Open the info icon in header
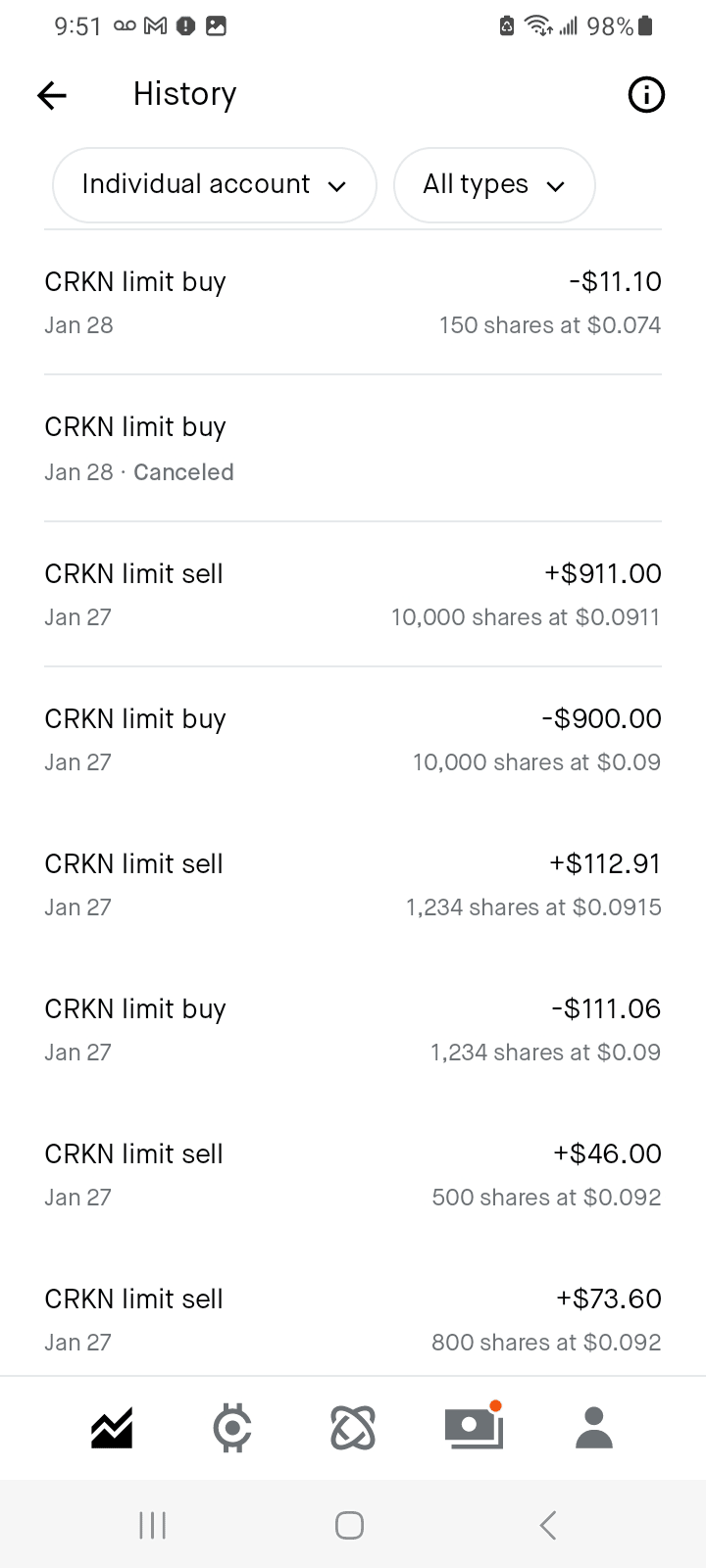Screen dimensions: 706x1568 click(645, 95)
